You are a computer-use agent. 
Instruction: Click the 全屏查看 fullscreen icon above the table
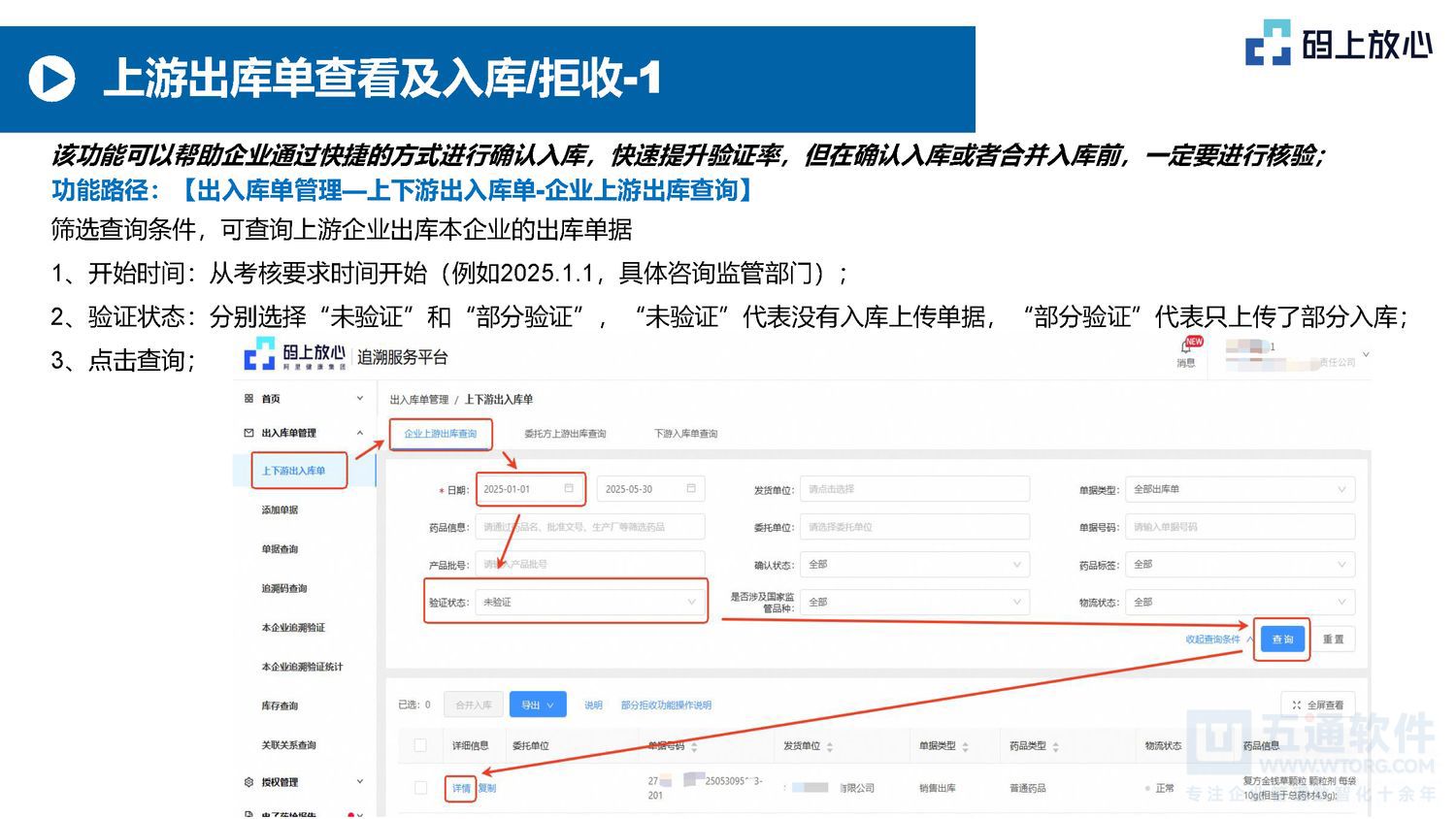tap(1295, 704)
